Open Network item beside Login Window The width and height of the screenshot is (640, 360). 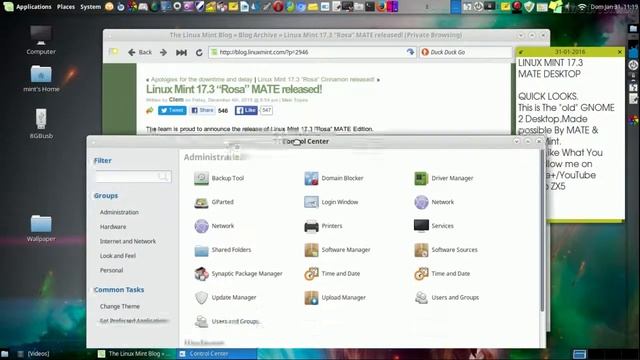click(434, 202)
